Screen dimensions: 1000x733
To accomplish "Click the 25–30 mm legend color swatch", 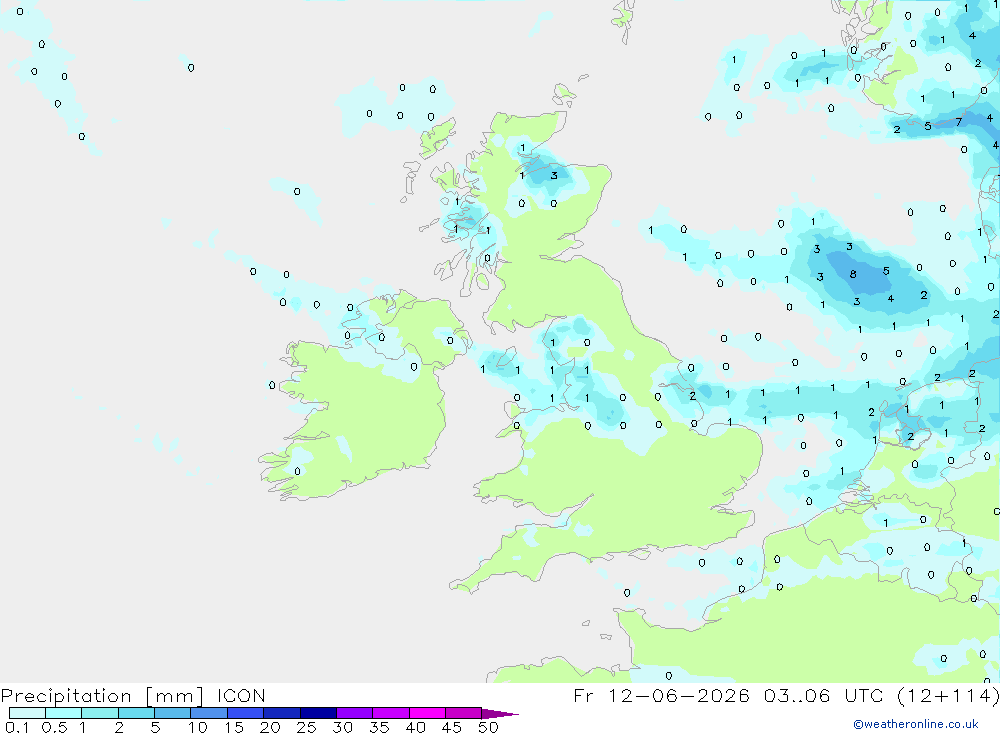I will tap(318, 713).
